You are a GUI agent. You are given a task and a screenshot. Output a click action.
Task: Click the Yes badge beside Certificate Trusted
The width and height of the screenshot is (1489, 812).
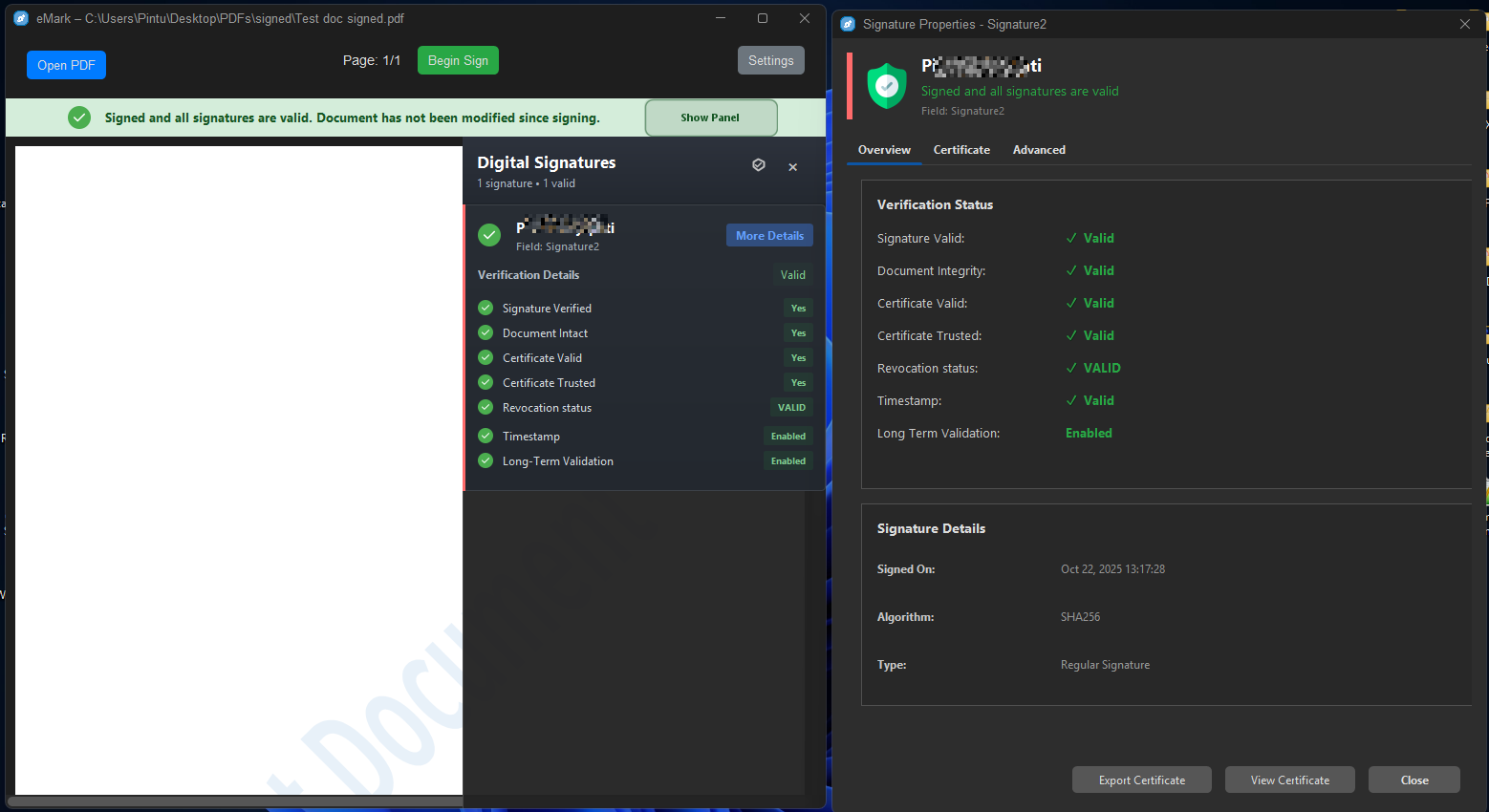[798, 382]
